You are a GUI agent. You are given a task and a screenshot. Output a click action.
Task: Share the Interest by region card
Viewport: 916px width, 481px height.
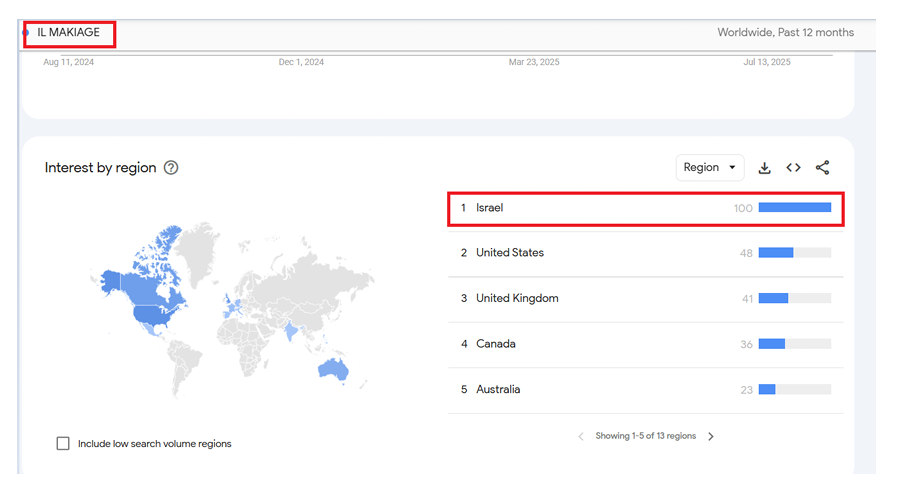(823, 168)
